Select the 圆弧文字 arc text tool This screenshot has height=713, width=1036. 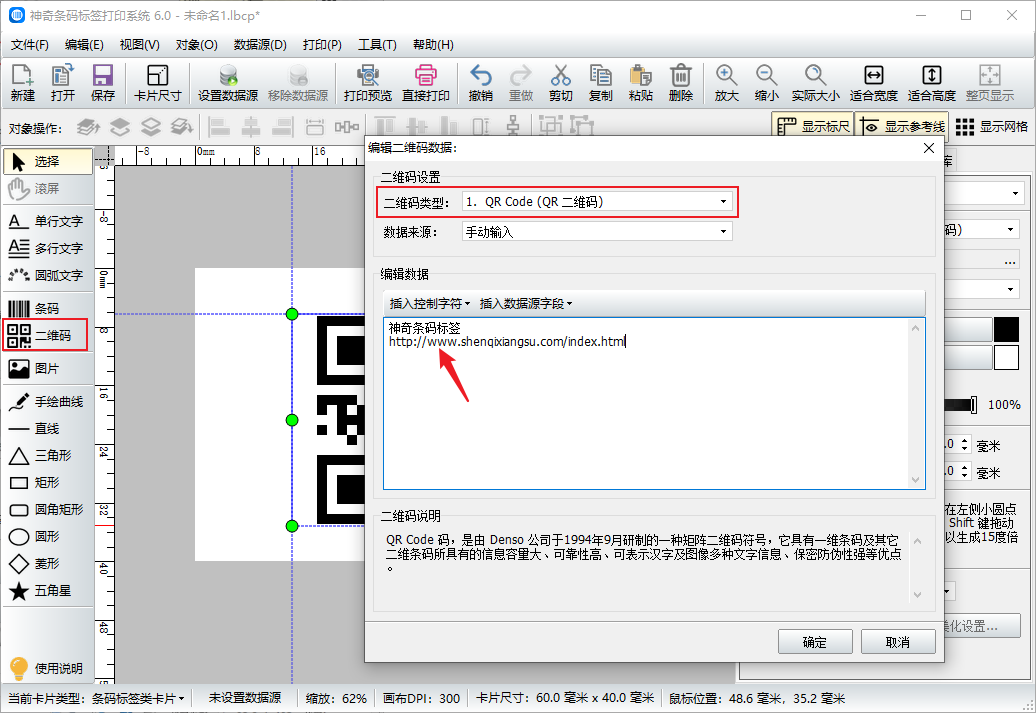pos(48,275)
